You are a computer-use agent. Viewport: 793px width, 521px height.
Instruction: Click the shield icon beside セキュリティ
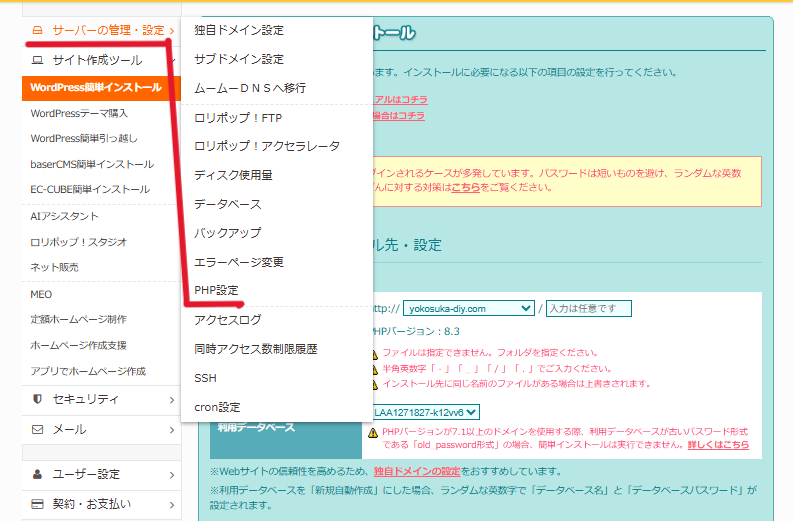click(37, 399)
